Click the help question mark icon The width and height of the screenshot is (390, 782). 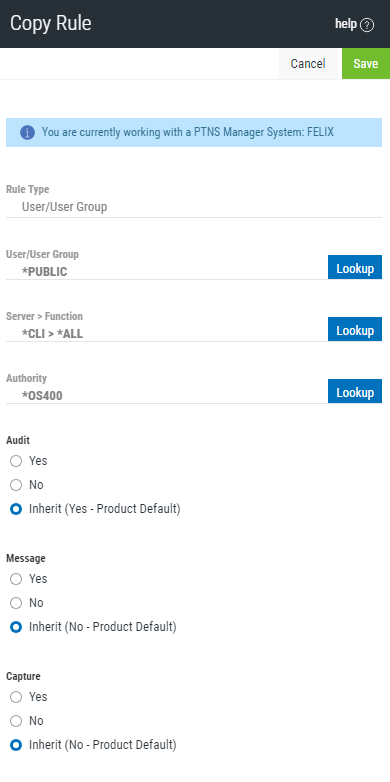click(367, 24)
